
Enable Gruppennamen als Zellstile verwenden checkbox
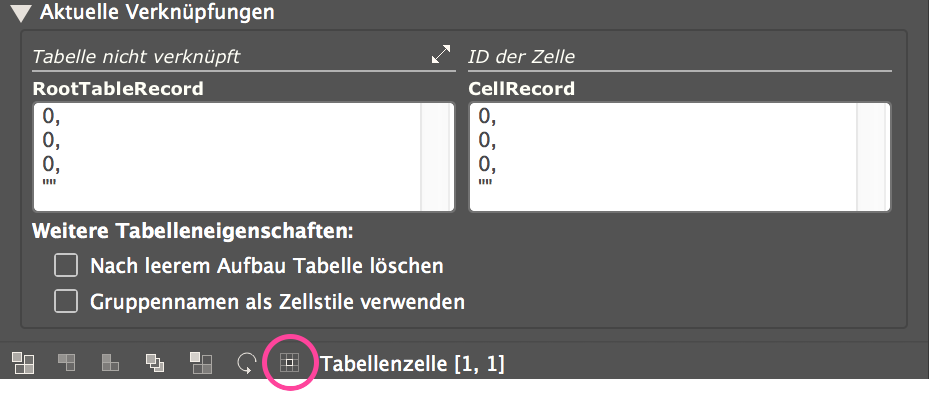pyautogui.click(x=66, y=301)
